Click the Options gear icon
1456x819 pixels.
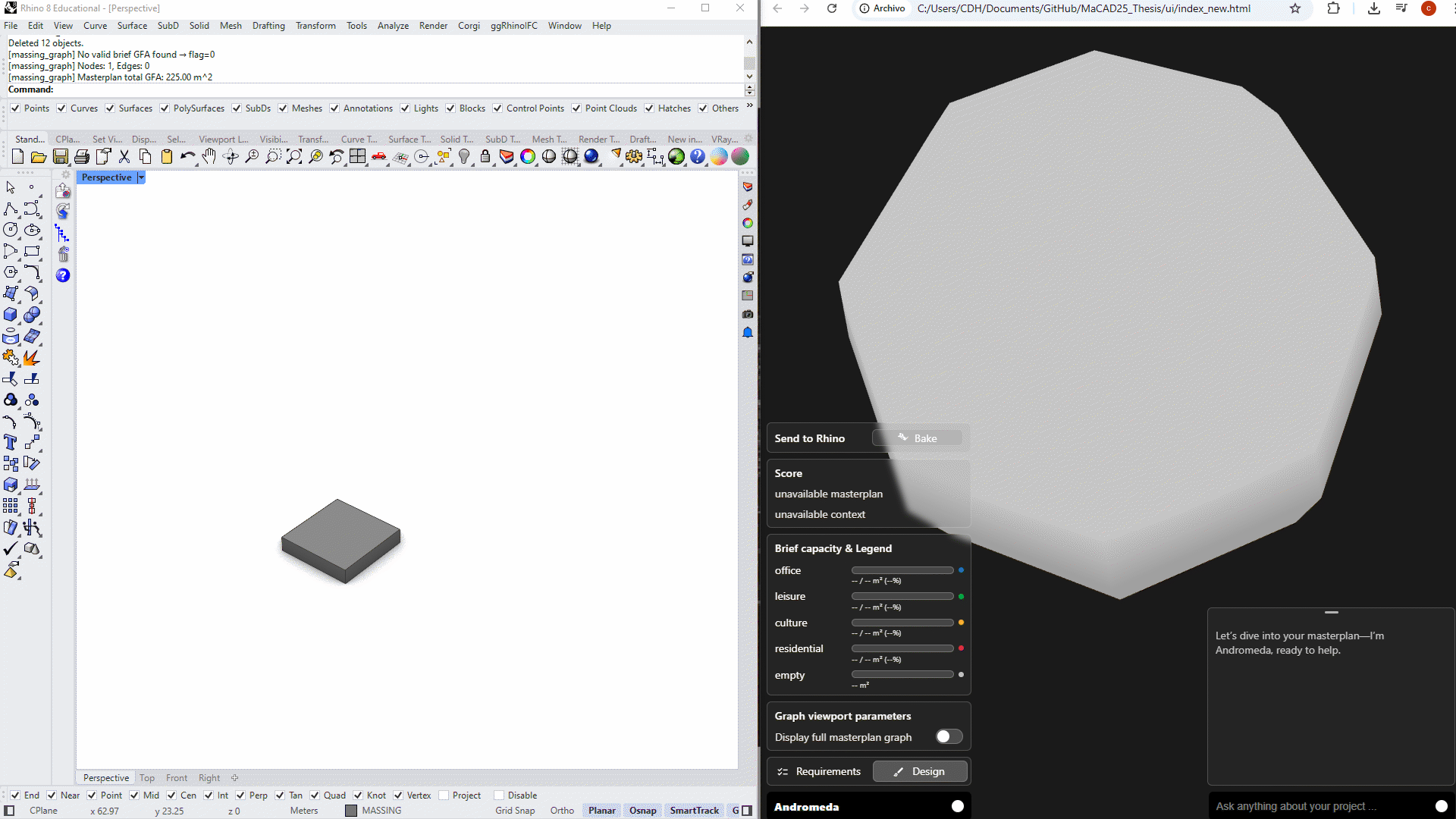pyautogui.click(x=634, y=157)
